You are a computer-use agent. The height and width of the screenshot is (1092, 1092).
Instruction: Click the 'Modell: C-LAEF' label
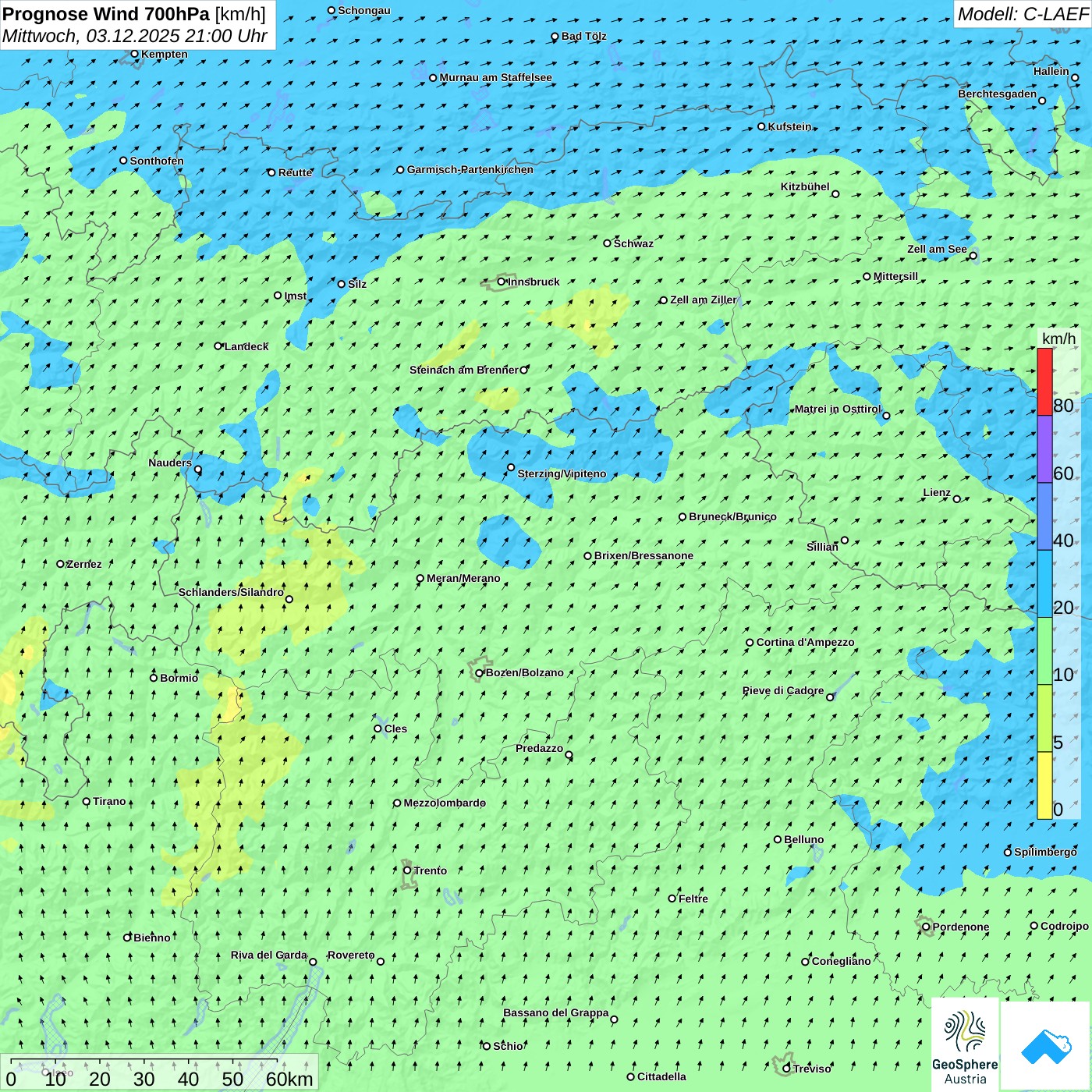1023,14
